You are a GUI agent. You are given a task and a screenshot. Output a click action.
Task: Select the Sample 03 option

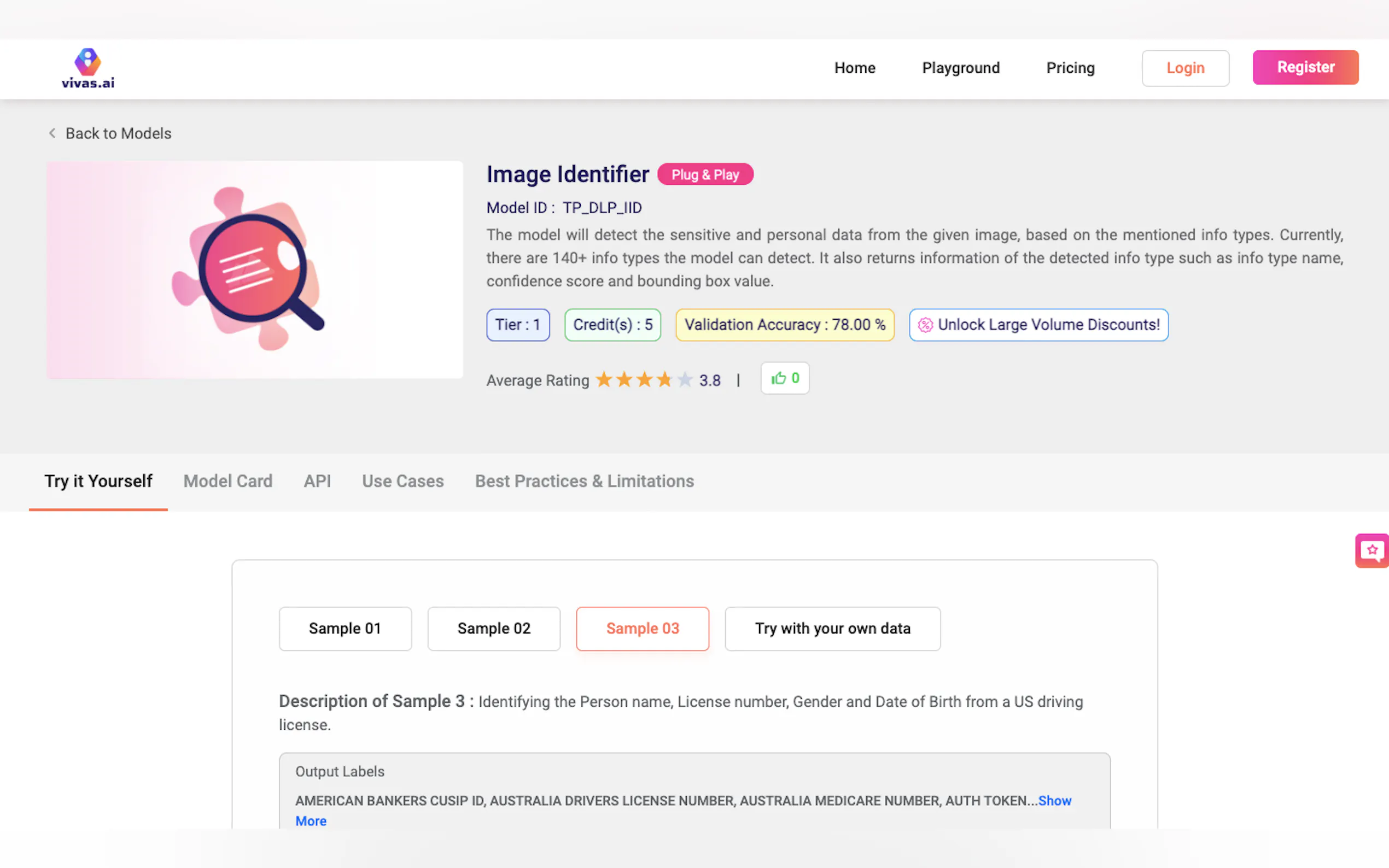[x=643, y=629]
